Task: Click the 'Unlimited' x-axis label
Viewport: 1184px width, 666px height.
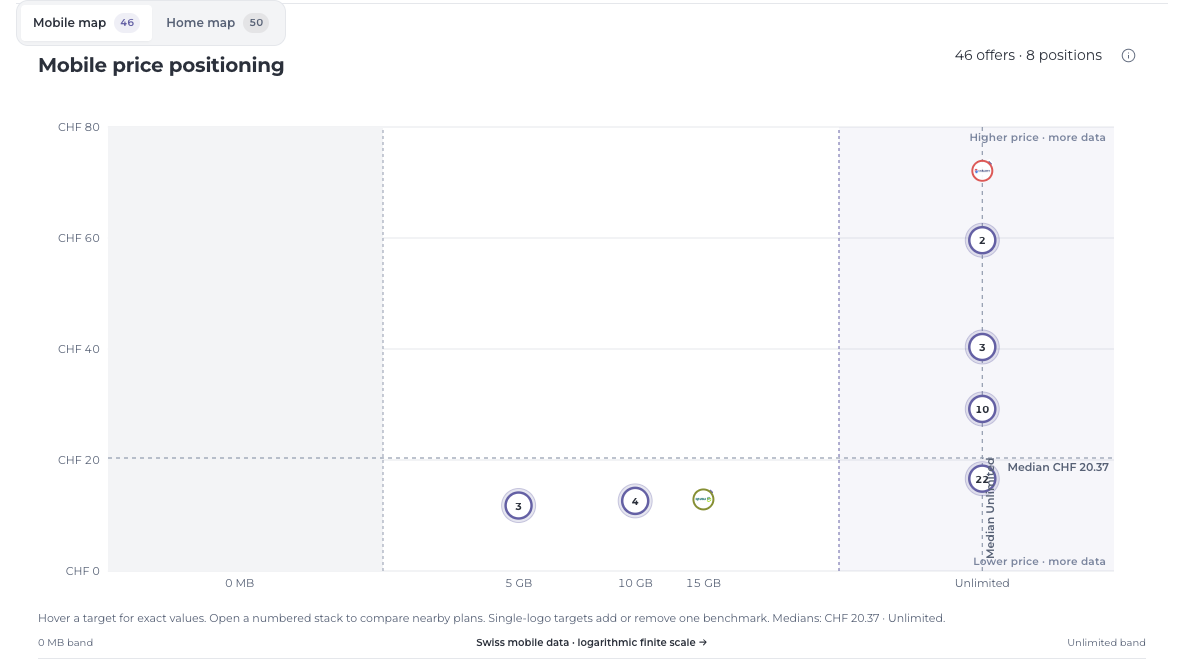Action: point(982,583)
